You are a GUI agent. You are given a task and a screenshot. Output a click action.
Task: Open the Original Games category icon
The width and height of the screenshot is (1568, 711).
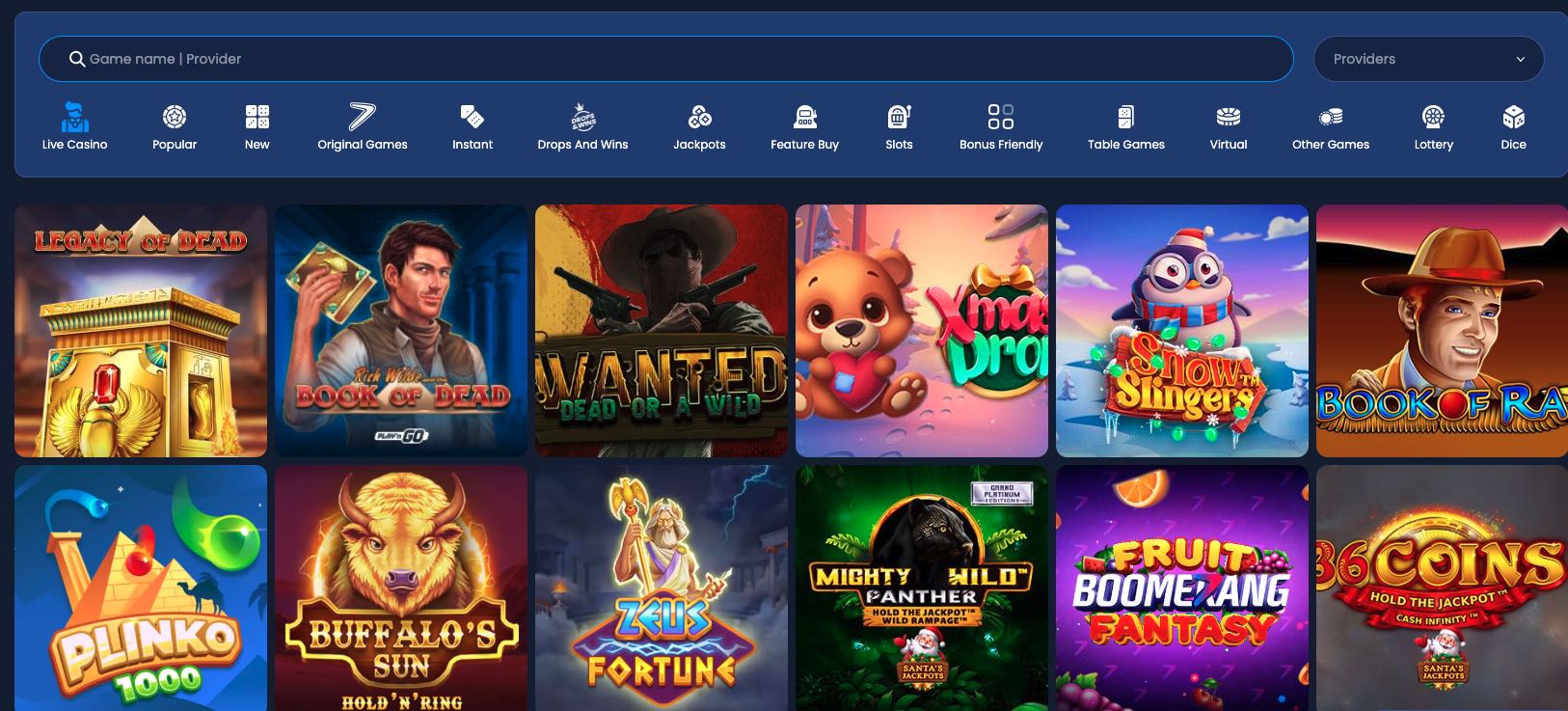coord(362,117)
